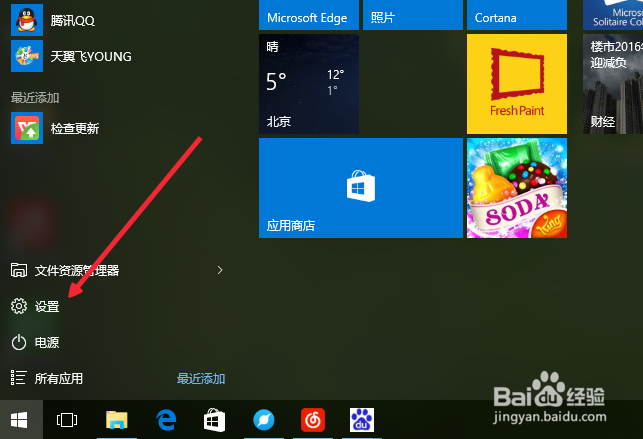Click the folder icon beside 文件资源管理器
The height and width of the screenshot is (439, 643).
tap(19, 270)
